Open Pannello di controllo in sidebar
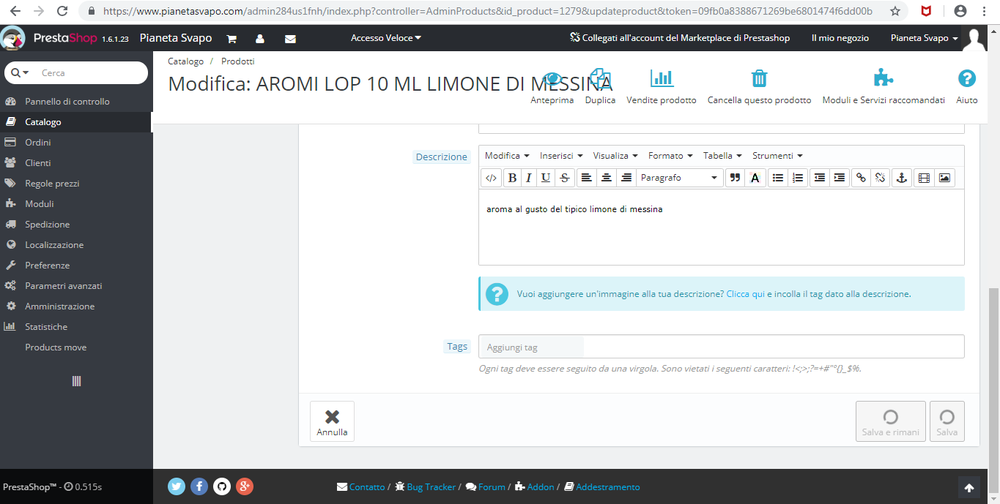Viewport: 1000px width, 504px height. coord(76,101)
